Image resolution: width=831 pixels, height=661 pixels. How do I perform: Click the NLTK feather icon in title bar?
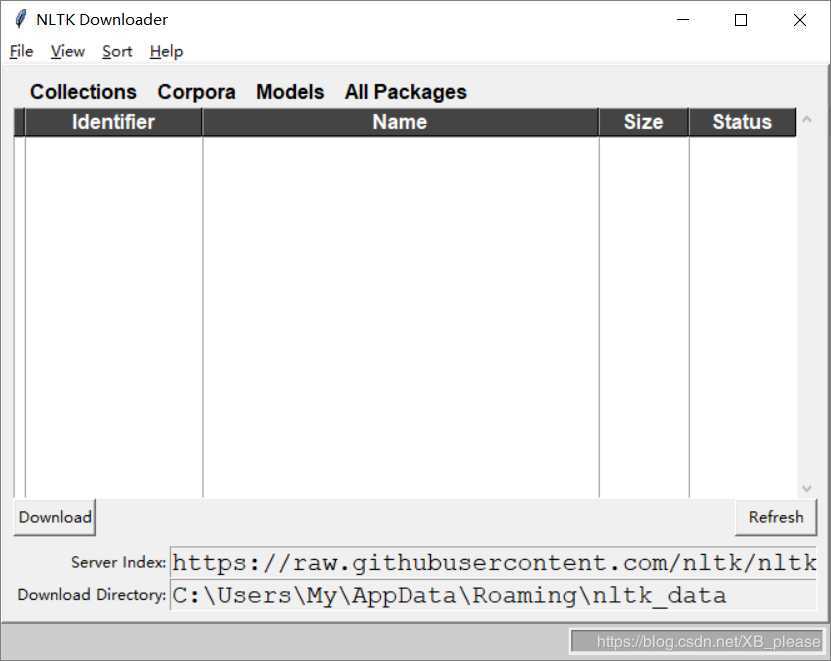click(19, 19)
